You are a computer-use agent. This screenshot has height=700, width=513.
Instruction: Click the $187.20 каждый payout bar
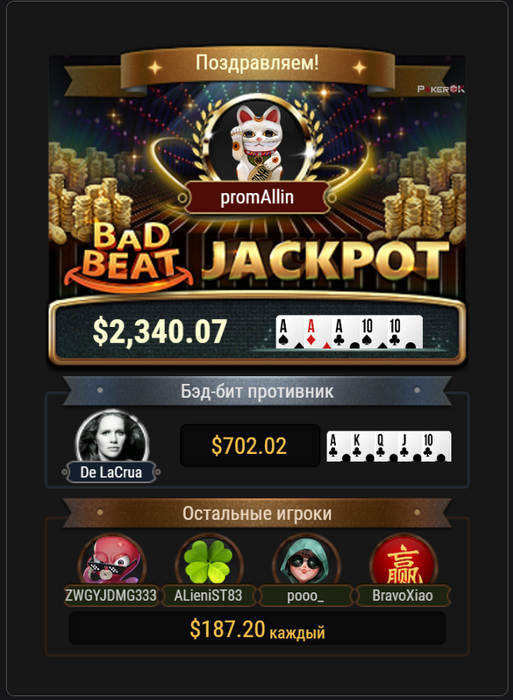pos(257,629)
